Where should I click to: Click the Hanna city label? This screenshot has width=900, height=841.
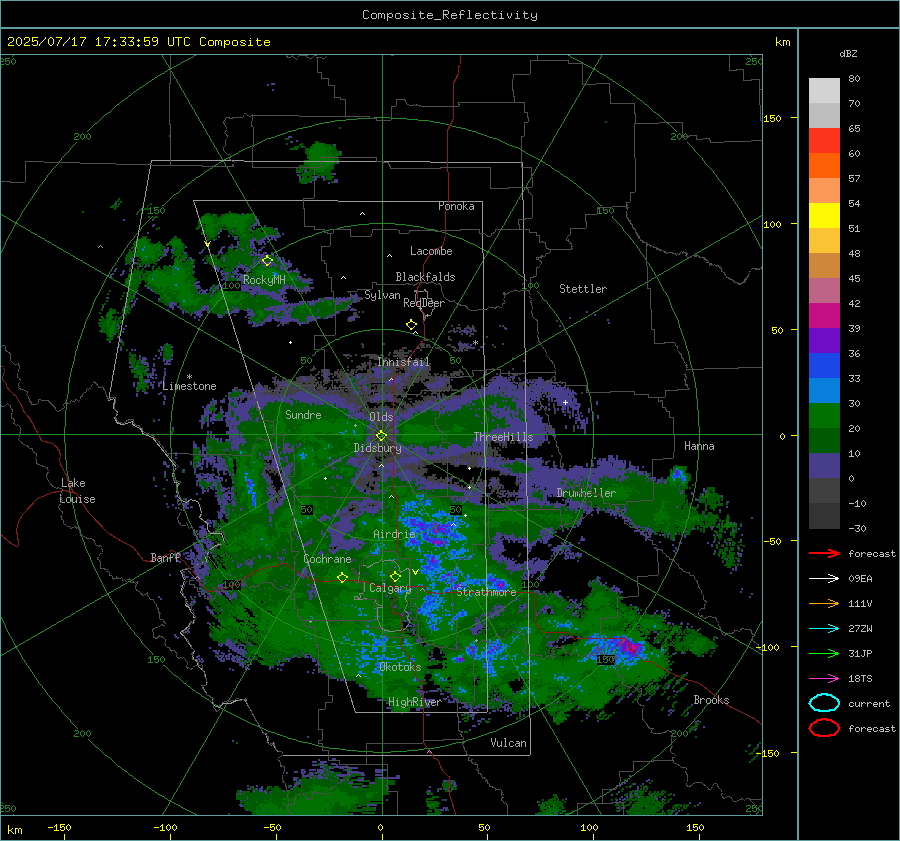click(699, 446)
